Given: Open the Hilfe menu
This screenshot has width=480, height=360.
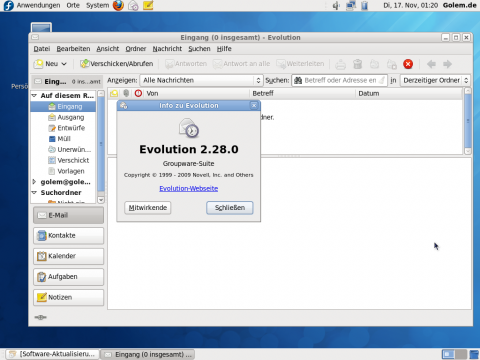Looking at the screenshot, I should click(x=224, y=49).
